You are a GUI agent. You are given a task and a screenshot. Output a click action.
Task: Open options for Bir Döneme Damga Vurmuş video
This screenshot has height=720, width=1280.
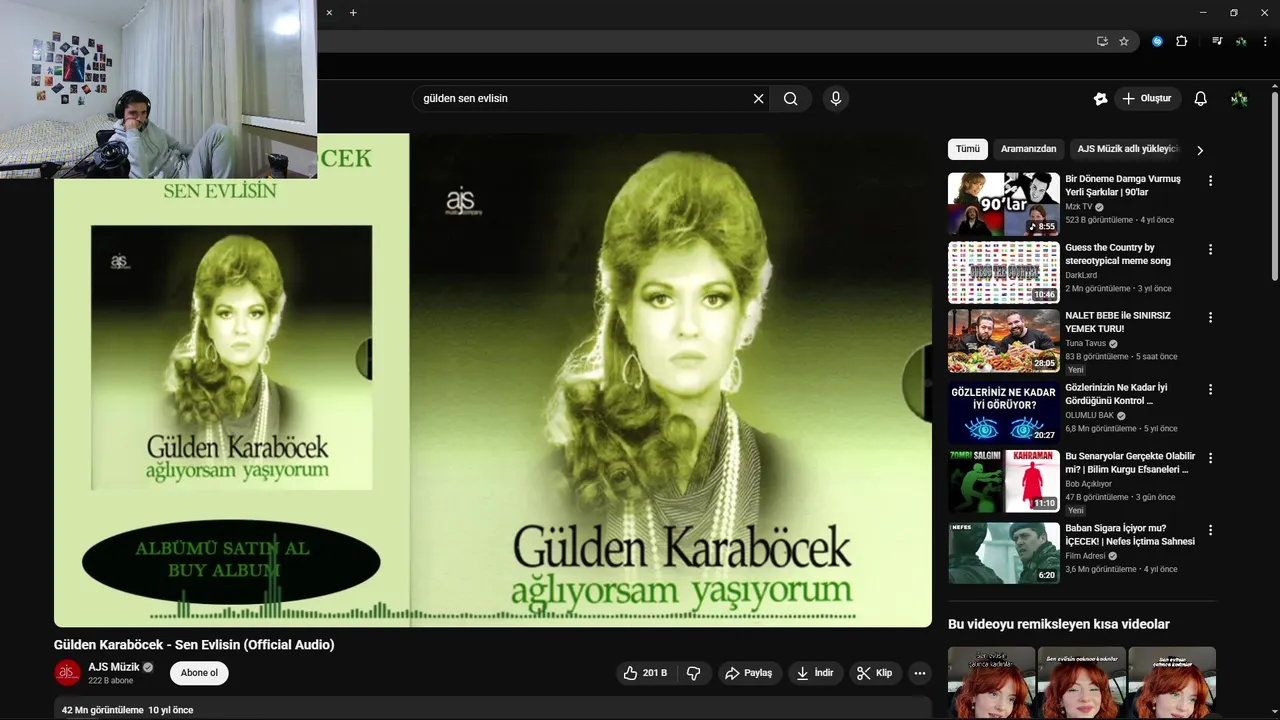(1210, 181)
